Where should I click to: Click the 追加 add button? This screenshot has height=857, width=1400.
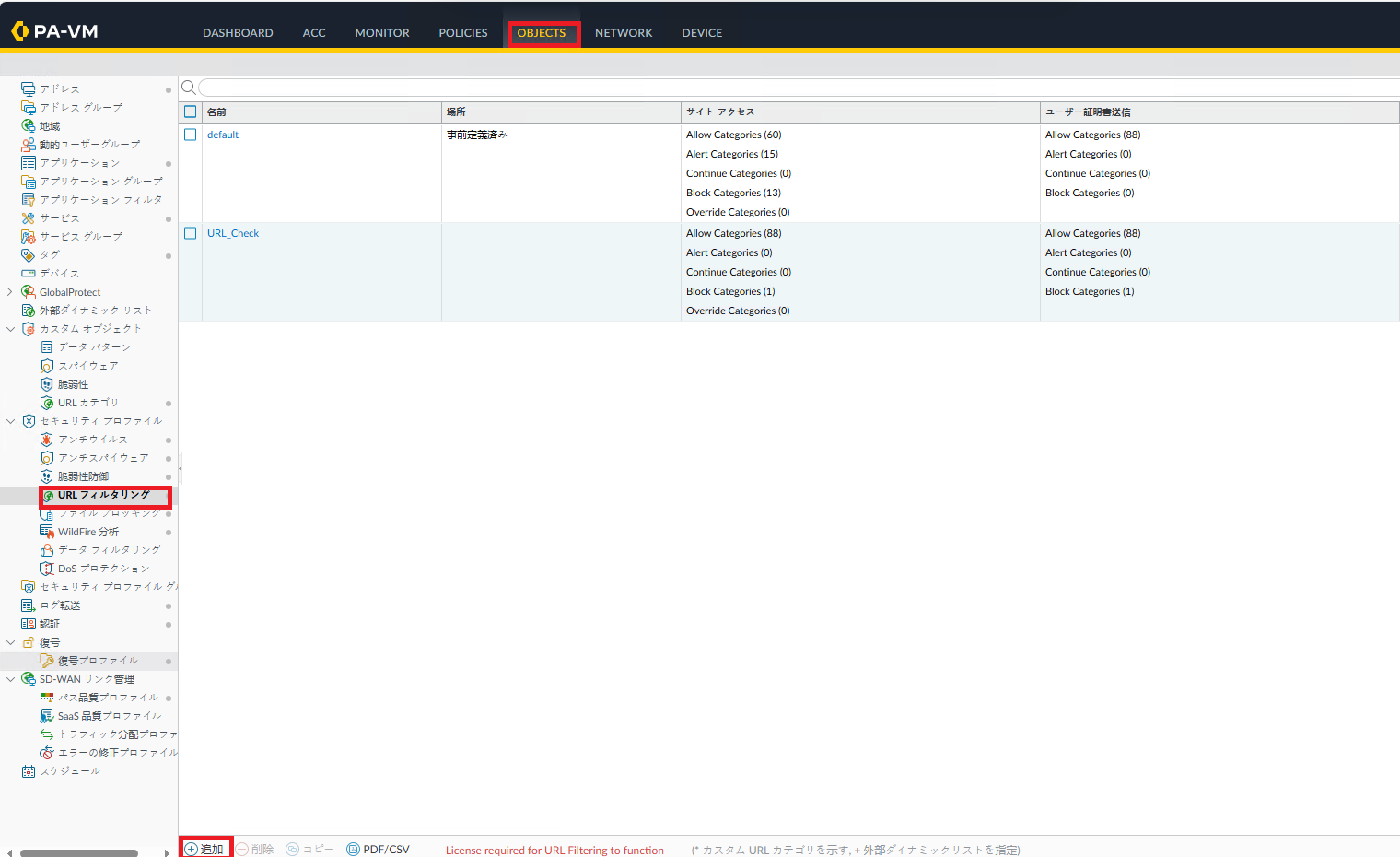click(x=205, y=849)
